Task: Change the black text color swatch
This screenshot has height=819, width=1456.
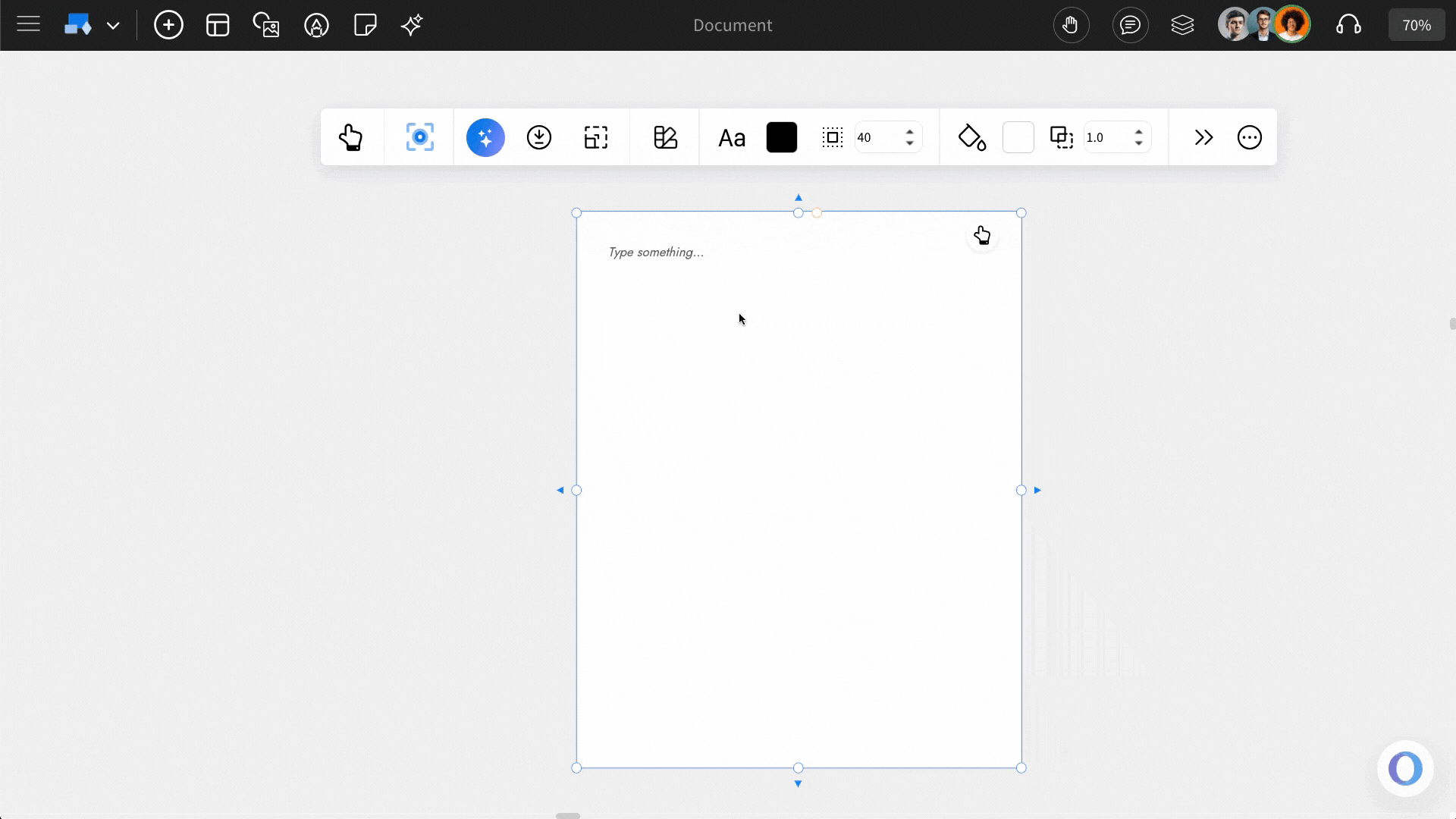Action: click(x=781, y=137)
